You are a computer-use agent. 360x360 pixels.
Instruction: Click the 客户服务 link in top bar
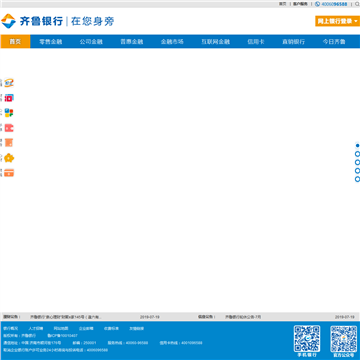coord(300,4)
